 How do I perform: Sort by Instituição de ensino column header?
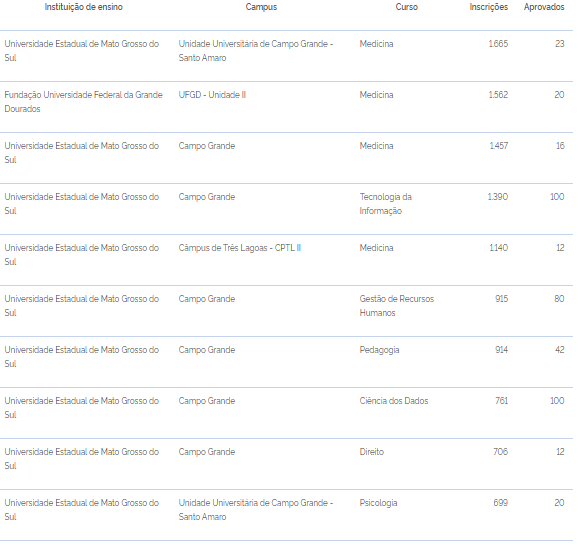pyautogui.click(x=83, y=7)
